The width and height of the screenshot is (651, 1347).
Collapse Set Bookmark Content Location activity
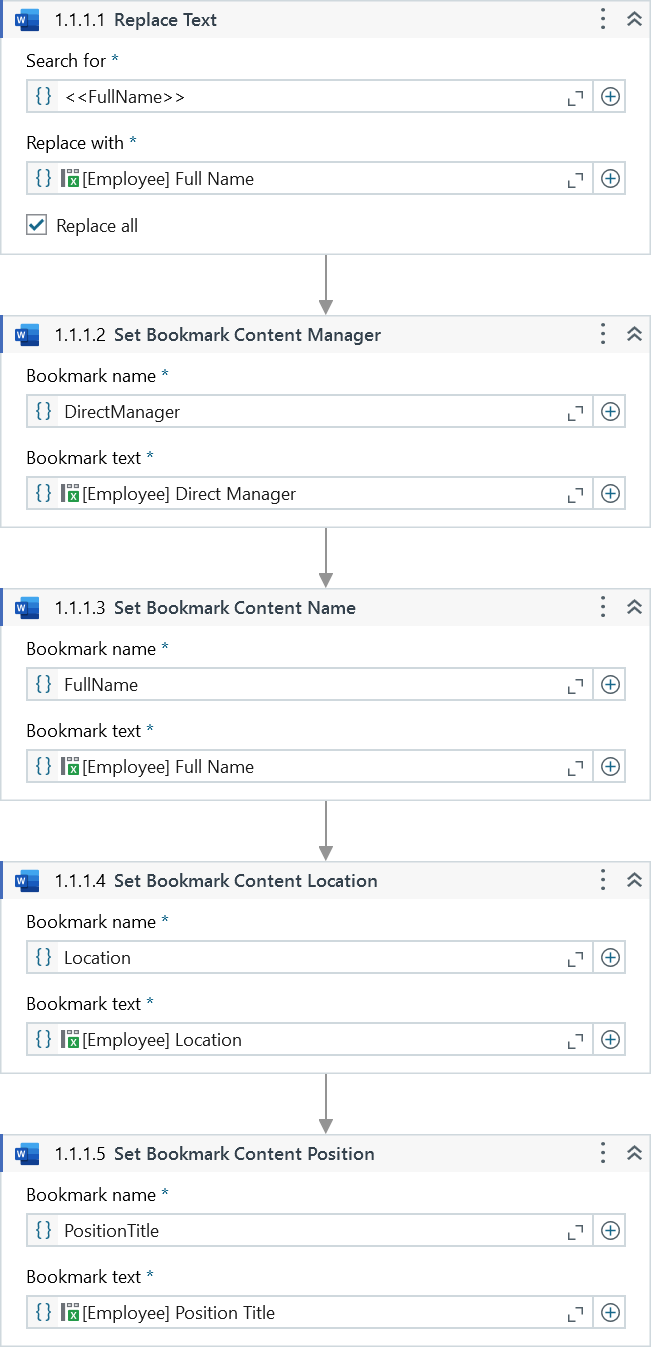click(634, 880)
